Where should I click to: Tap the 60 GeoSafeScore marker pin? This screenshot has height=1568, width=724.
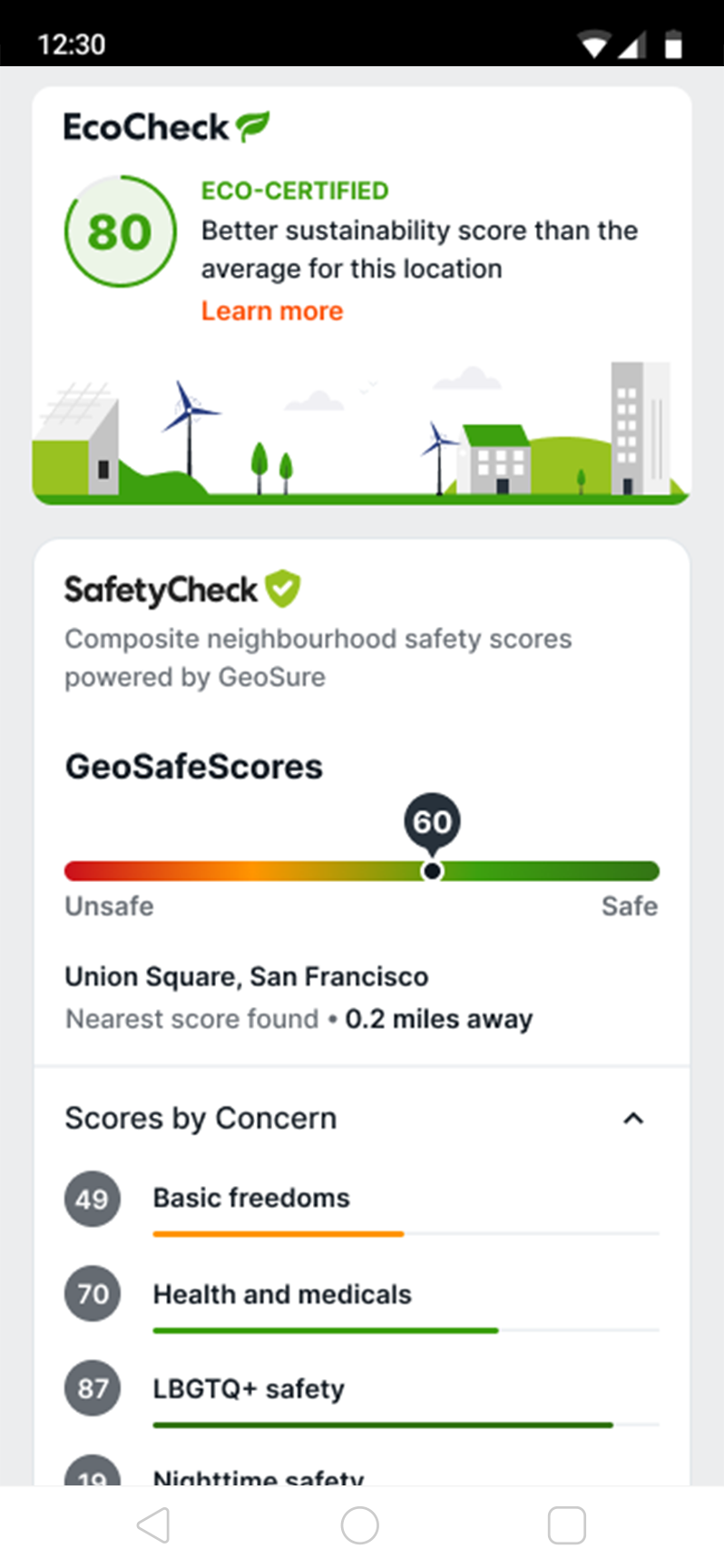432,822
